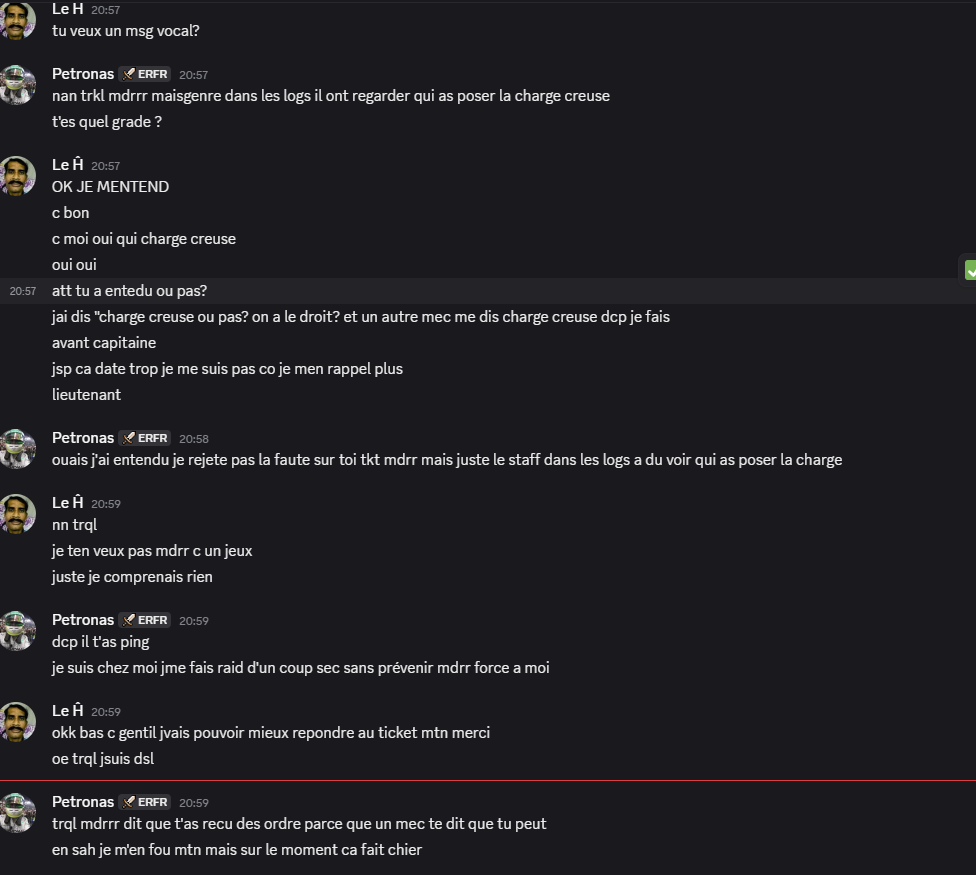Click Petronas username above "nan trkl mdrrr"
The width and height of the screenshot is (976, 875).
tap(83, 74)
